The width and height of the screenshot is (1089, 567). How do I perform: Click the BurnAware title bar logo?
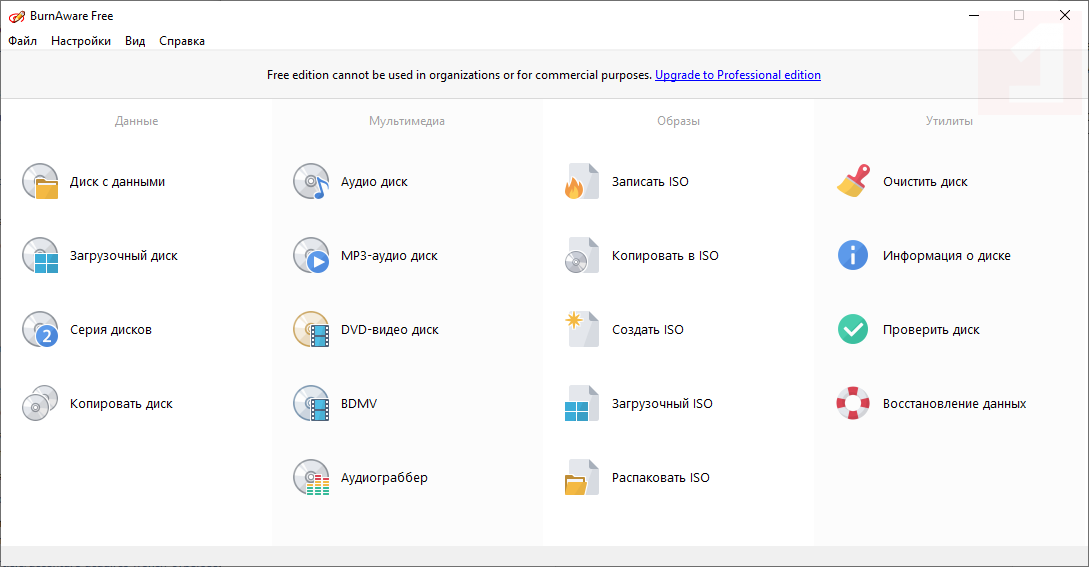(17, 16)
